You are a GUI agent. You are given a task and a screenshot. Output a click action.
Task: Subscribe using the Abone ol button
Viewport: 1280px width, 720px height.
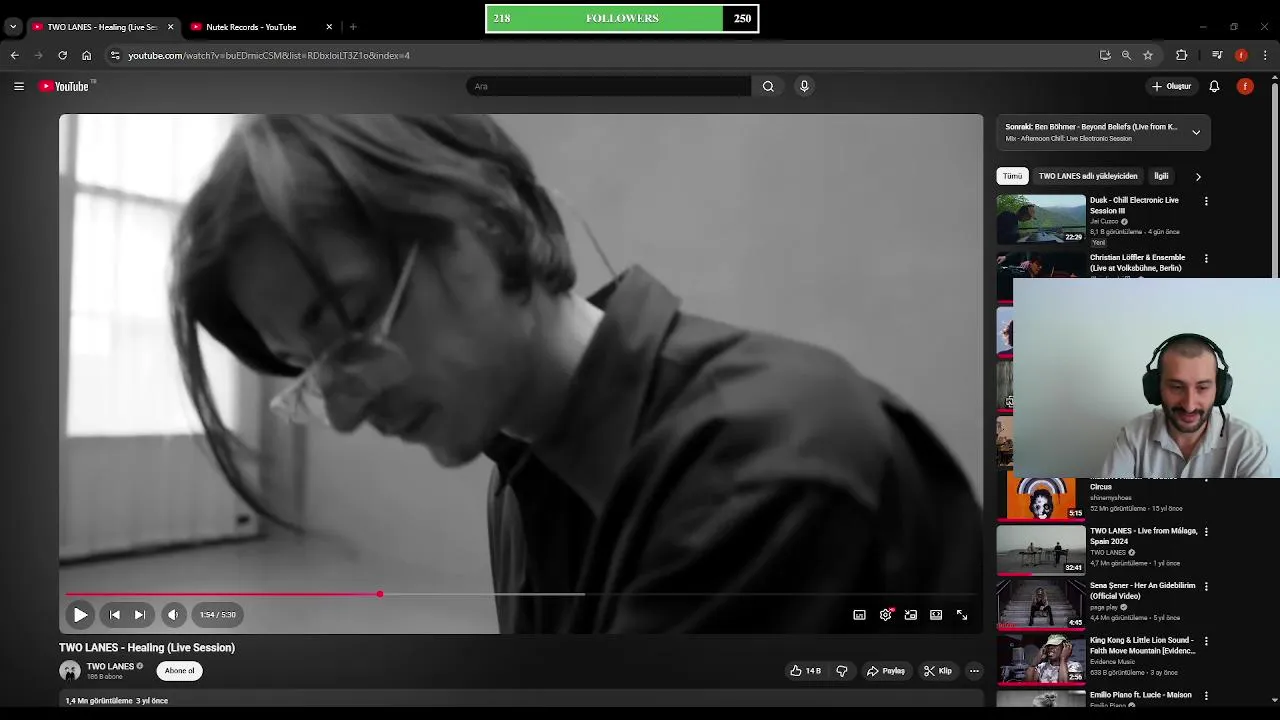180,671
